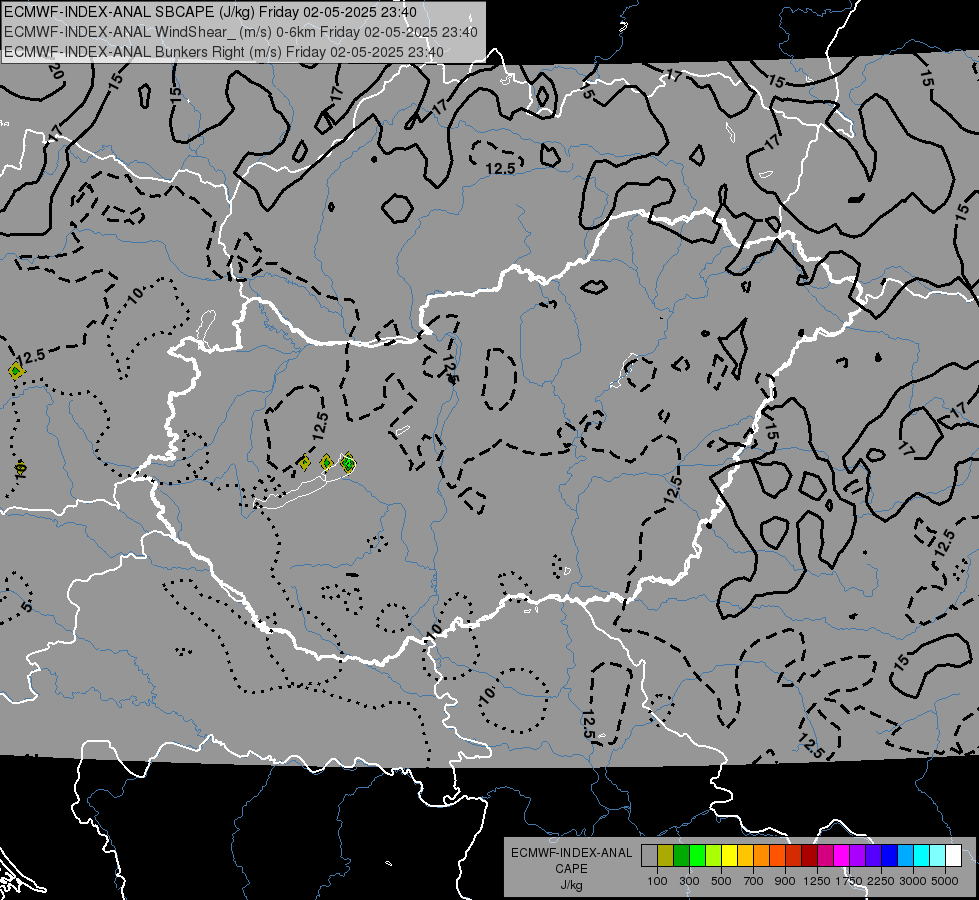Choose the bright cyan legend swatch
The image size is (979, 900).
click(x=922, y=856)
